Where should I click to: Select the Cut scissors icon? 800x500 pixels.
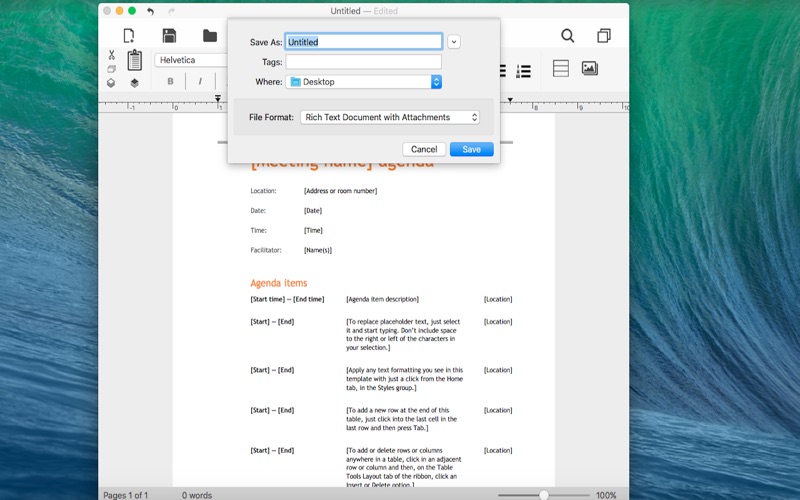[111, 55]
